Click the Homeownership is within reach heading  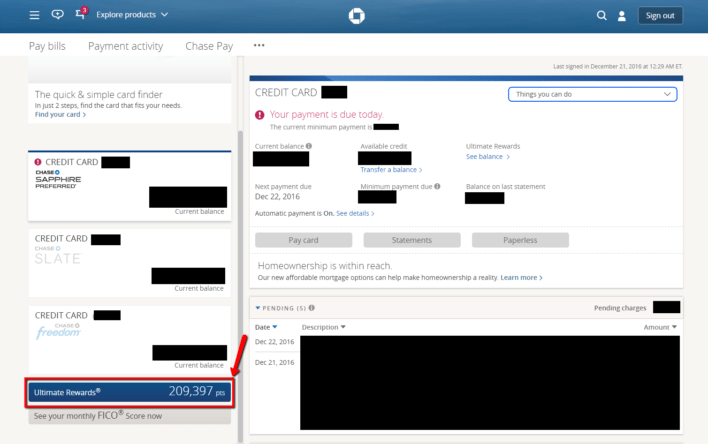[325, 266]
